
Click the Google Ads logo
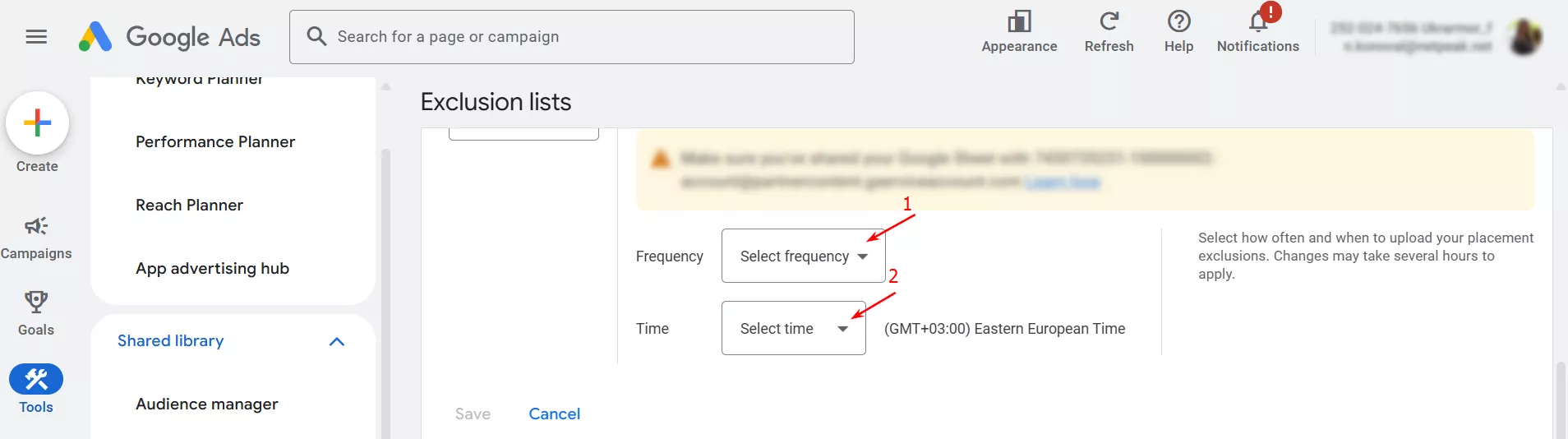tap(169, 37)
